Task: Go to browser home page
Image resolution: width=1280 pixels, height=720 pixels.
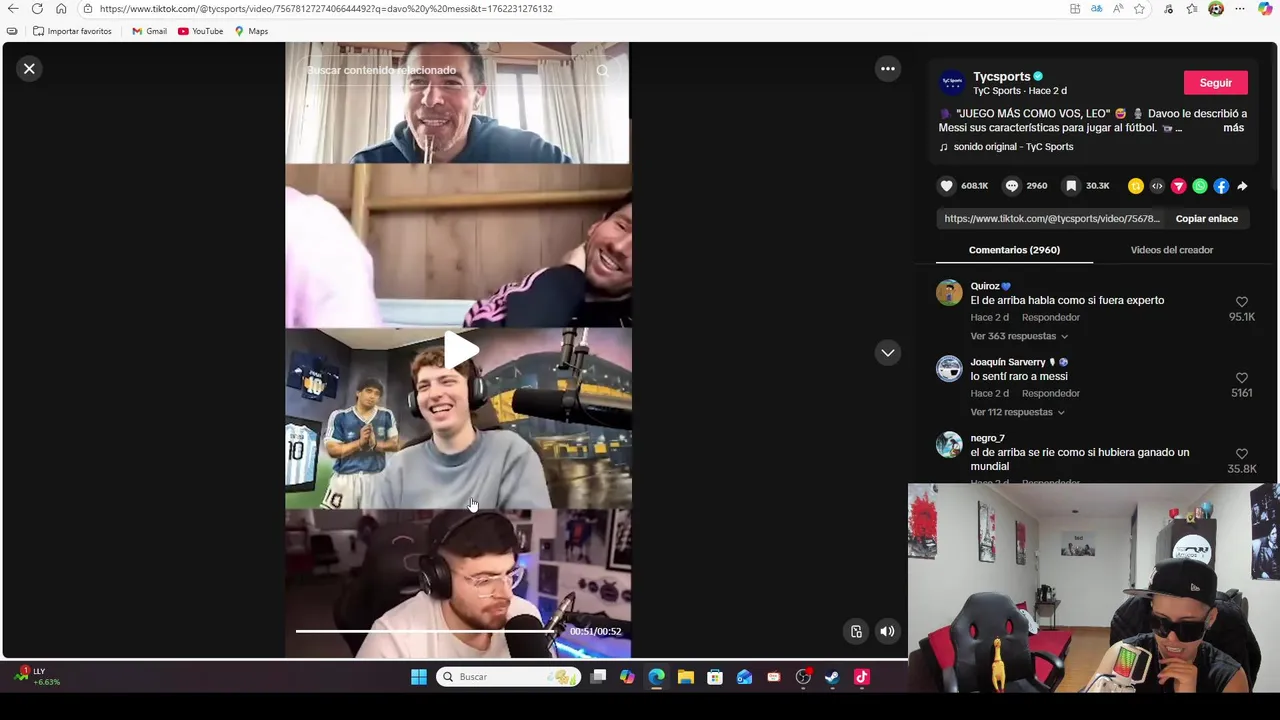Action: (x=61, y=9)
